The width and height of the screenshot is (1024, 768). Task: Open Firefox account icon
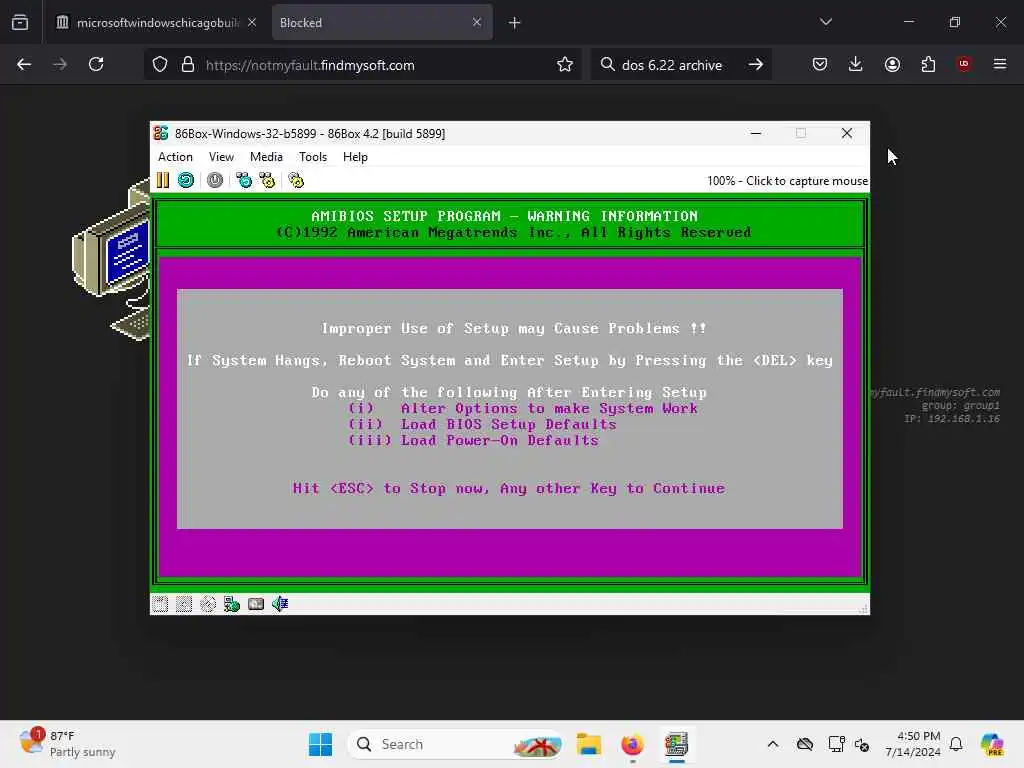coord(892,64)
